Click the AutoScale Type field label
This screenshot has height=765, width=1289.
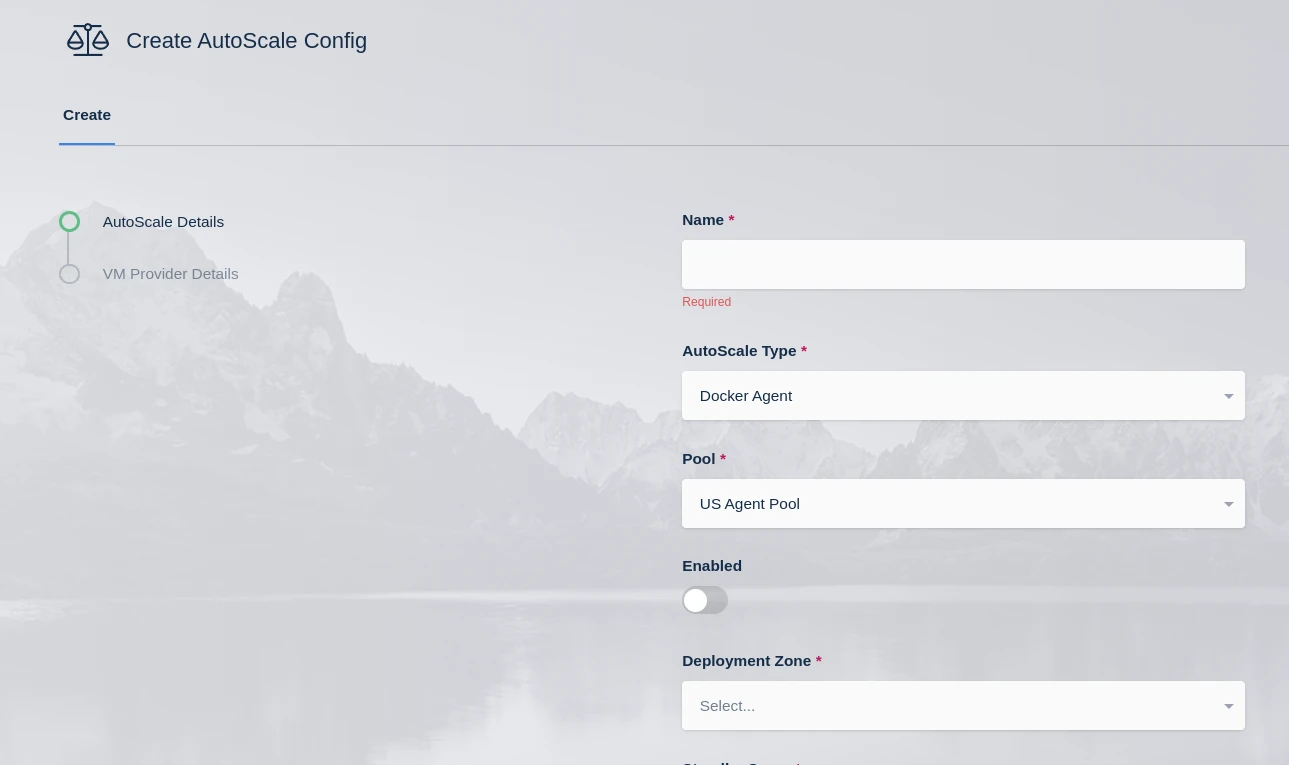[739, 351]
